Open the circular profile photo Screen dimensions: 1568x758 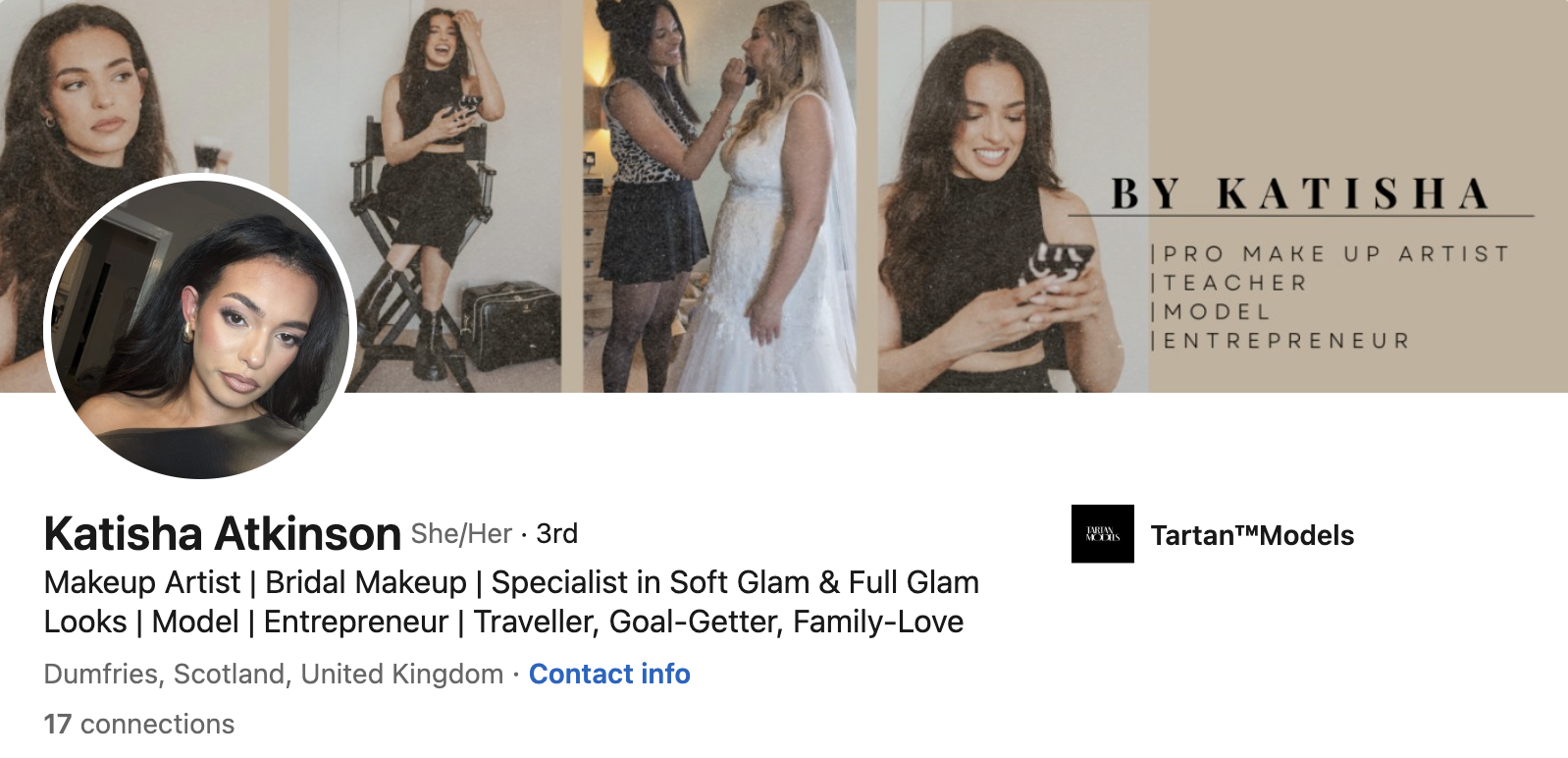[x=200, y=326]
